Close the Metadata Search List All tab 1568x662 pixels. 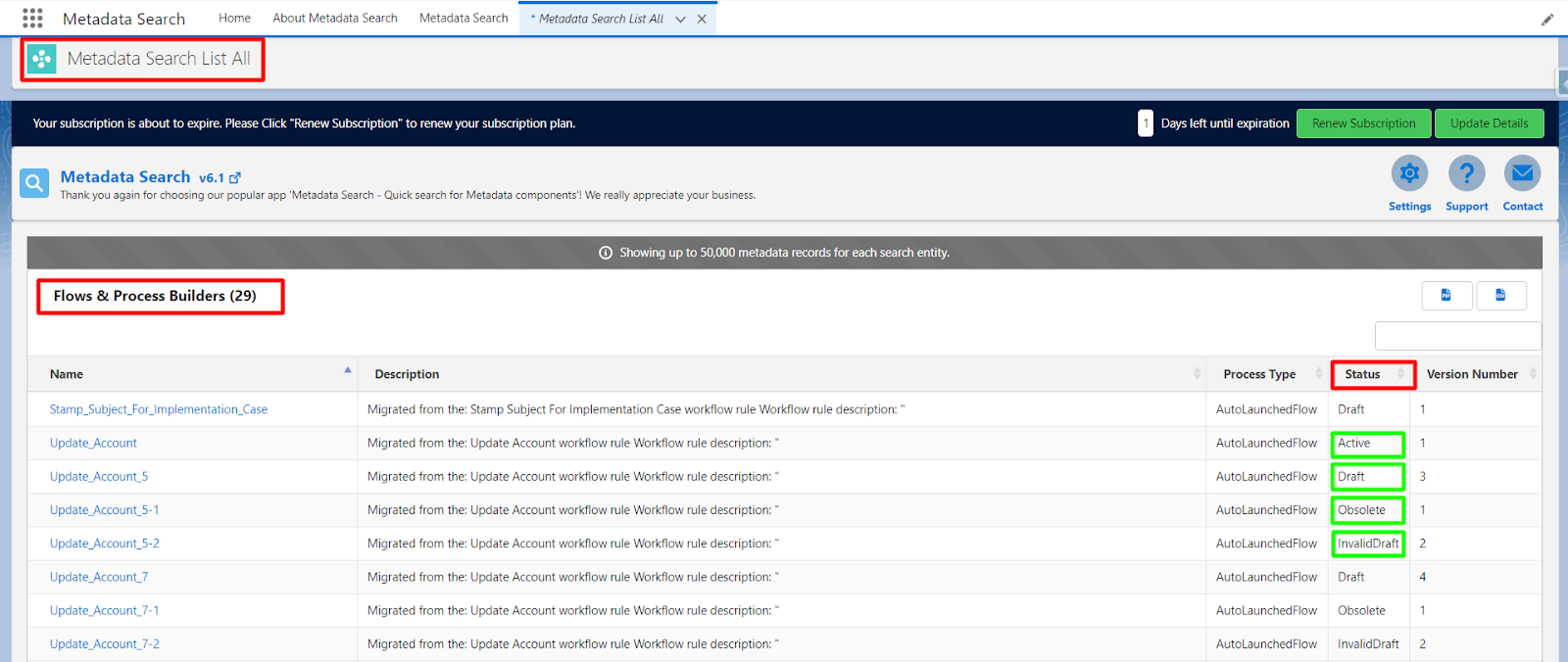click(x=702, y=19)
